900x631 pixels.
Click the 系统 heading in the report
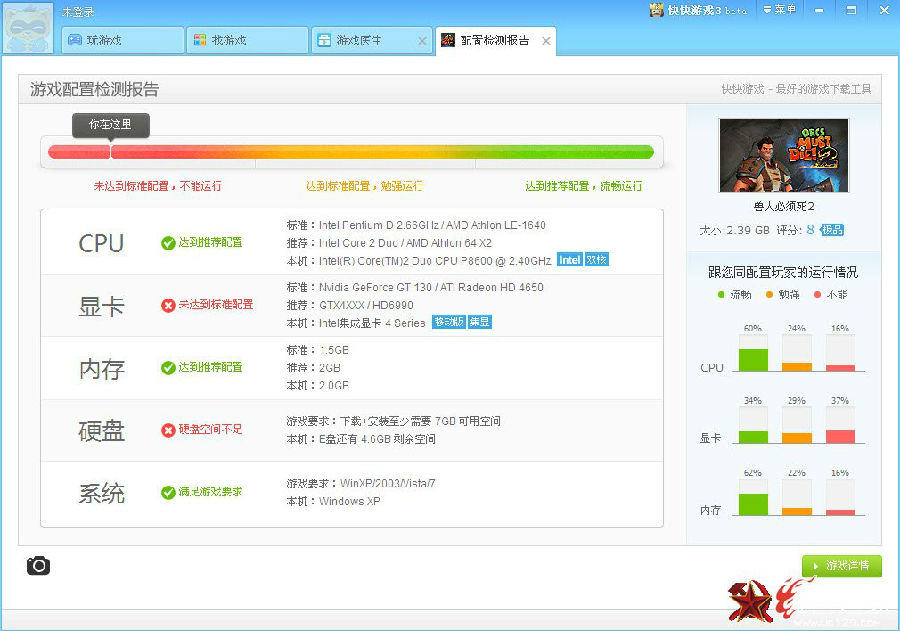102,493
